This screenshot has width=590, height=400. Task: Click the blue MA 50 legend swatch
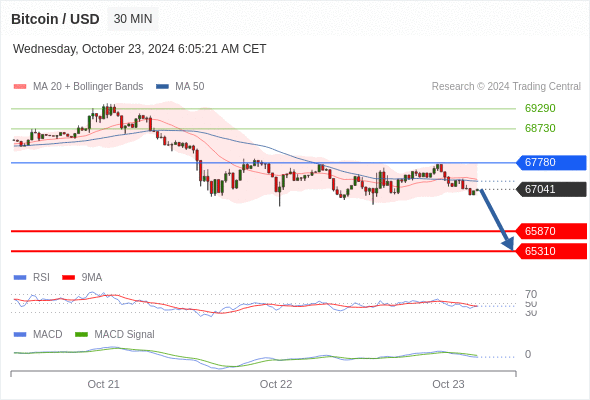162,87
